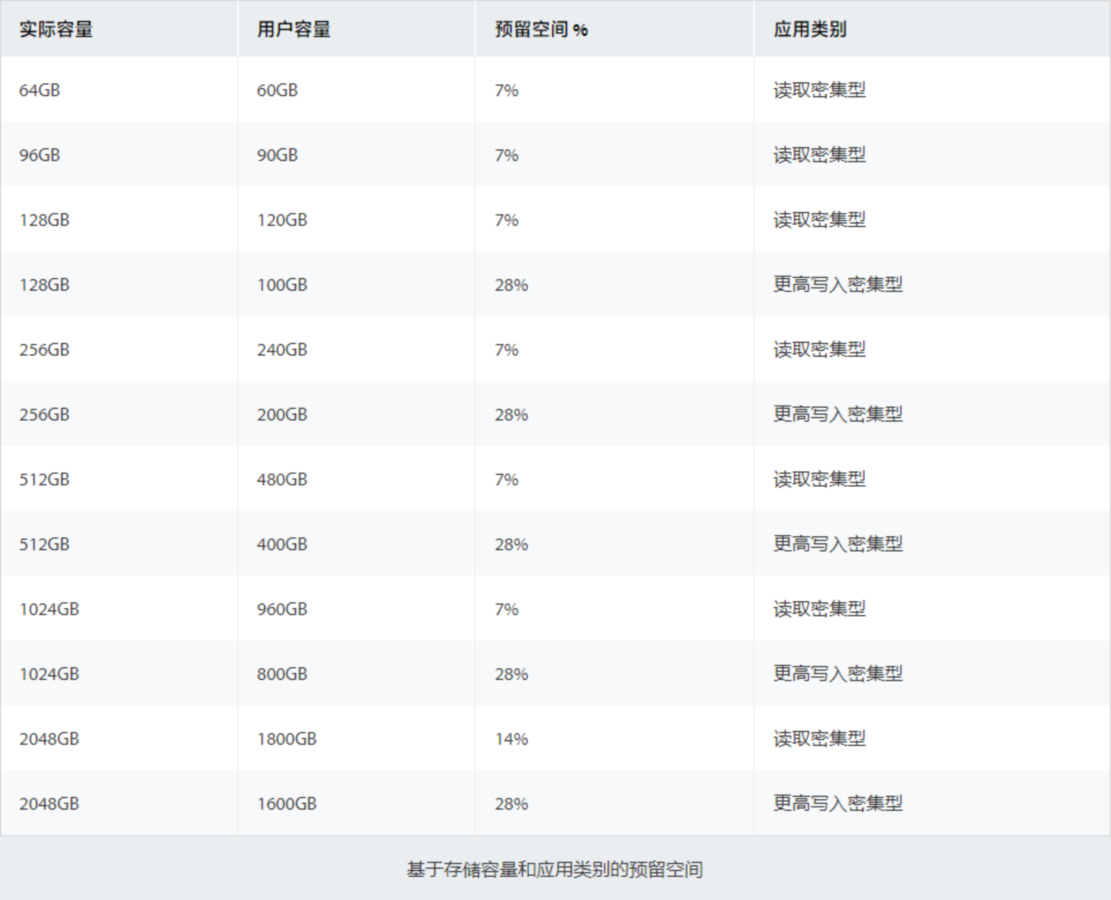Click the table caption 基于存储容量和应用类别的预留空间

pyautogui.click(x=555, y=868)
